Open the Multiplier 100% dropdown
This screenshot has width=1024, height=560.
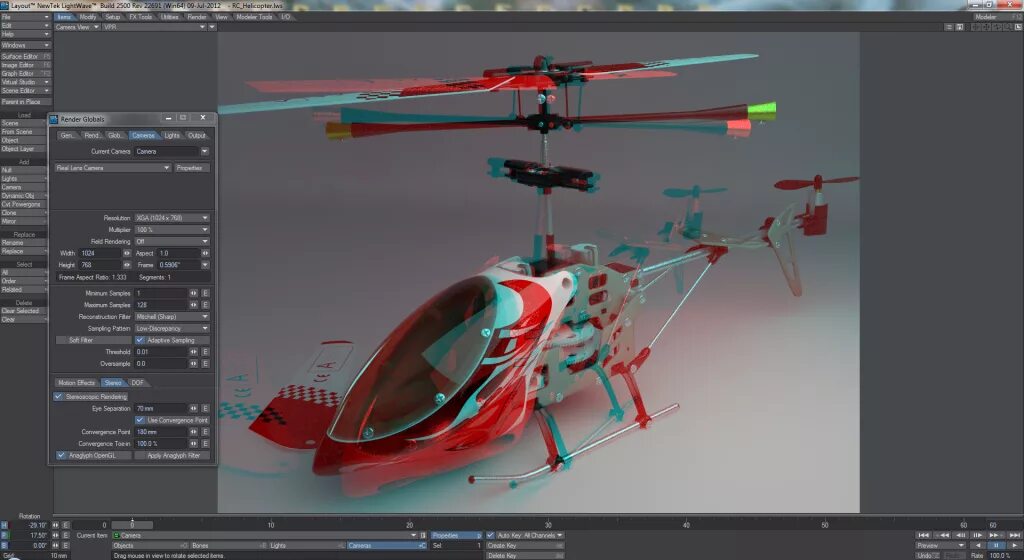click(x=172, y=230)
